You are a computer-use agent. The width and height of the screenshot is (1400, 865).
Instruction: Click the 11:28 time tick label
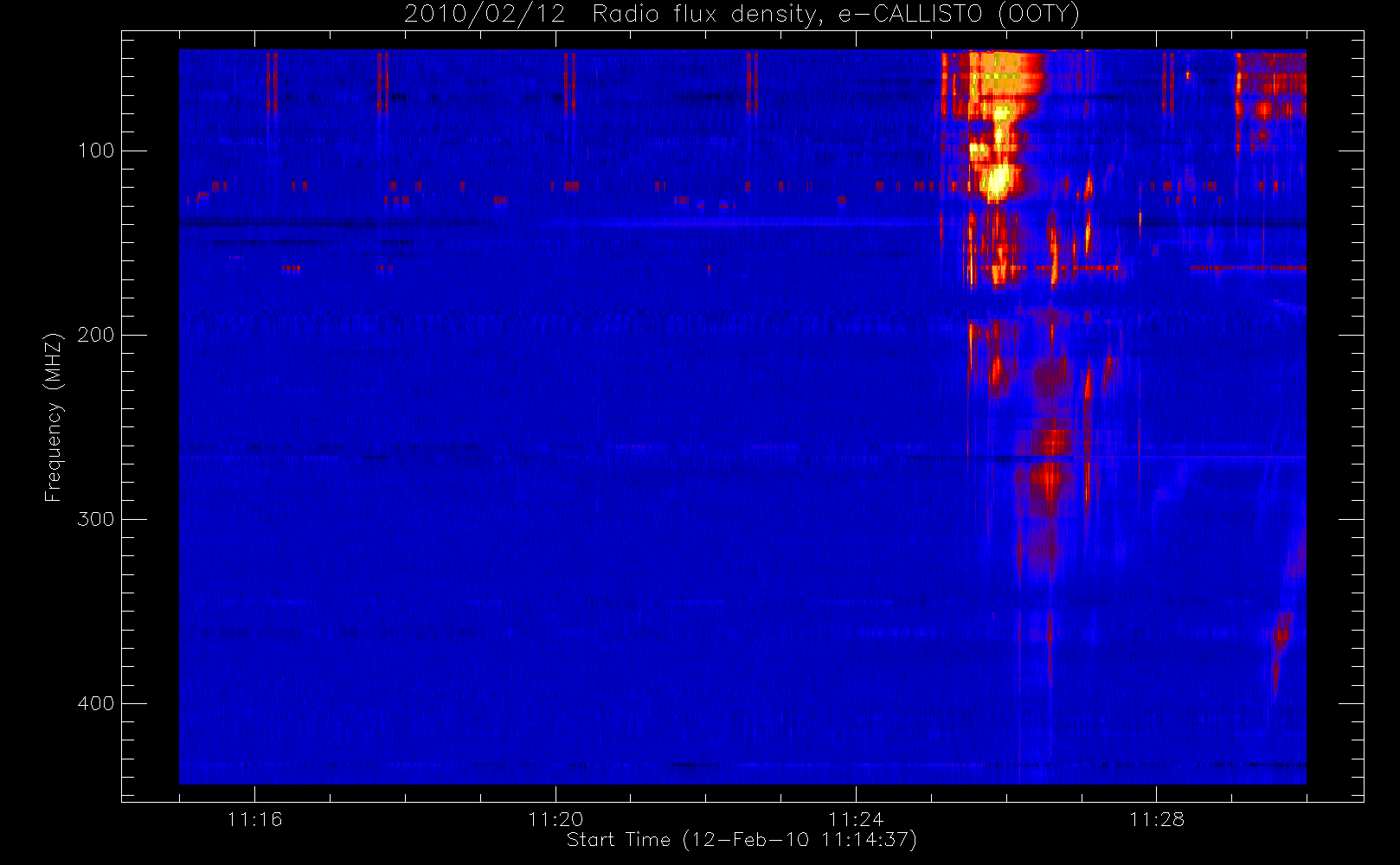click(1157, 819)
